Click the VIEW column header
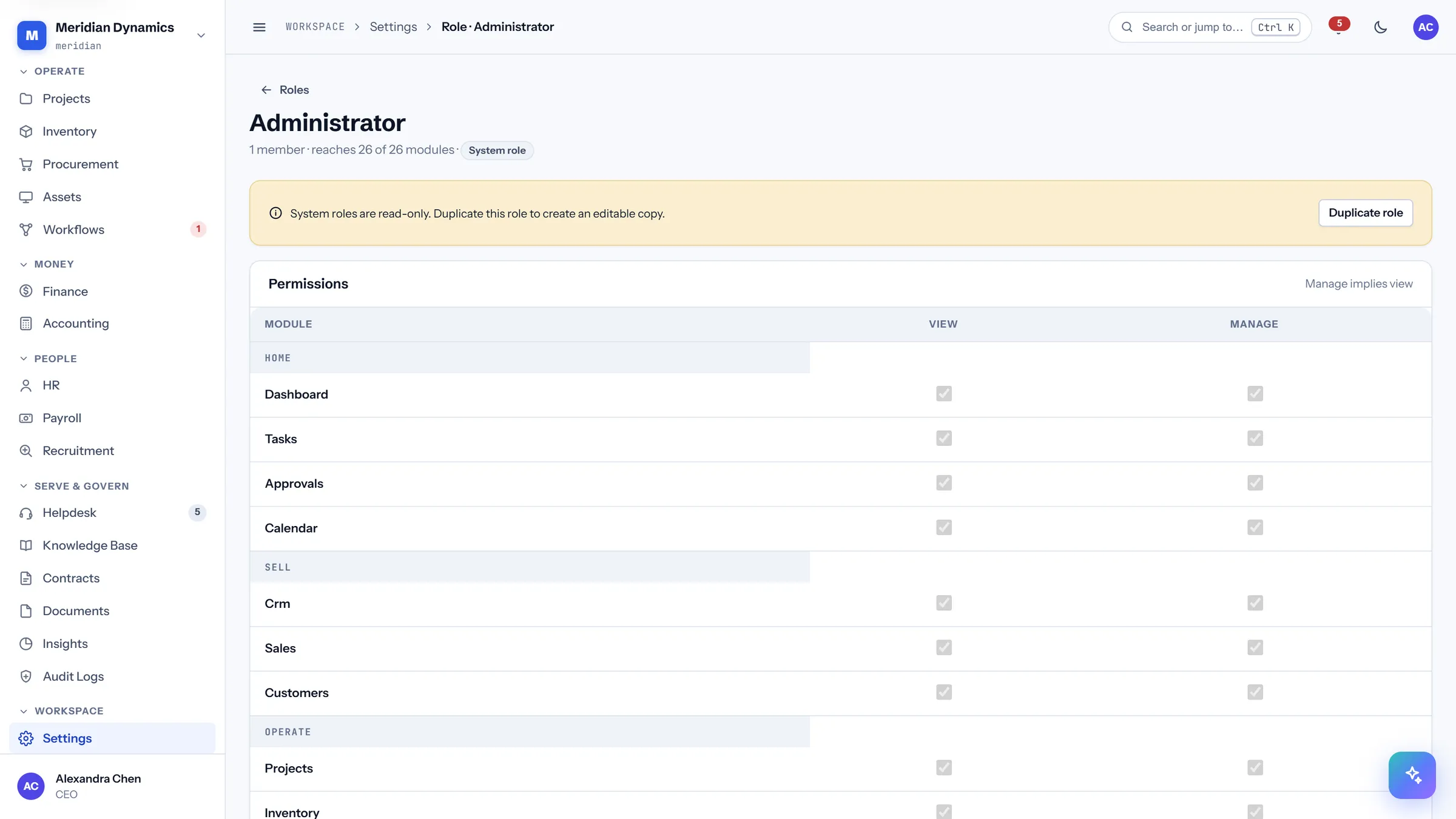Image resolution: width=1456 pixels, height=819 pixels. (x=943, y=324)
